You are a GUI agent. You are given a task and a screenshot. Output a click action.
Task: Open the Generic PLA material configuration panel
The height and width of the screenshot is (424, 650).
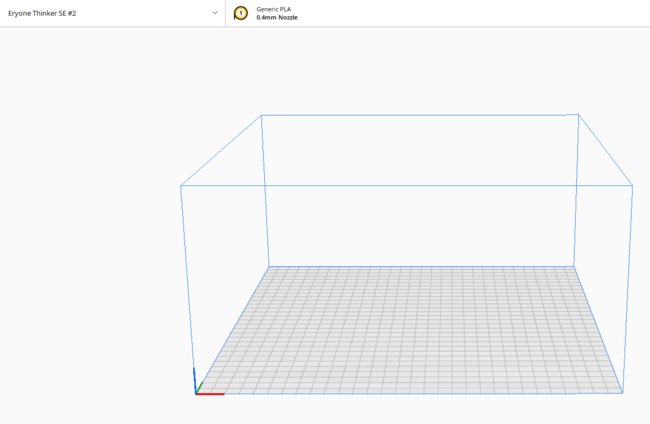click(273, 9)
